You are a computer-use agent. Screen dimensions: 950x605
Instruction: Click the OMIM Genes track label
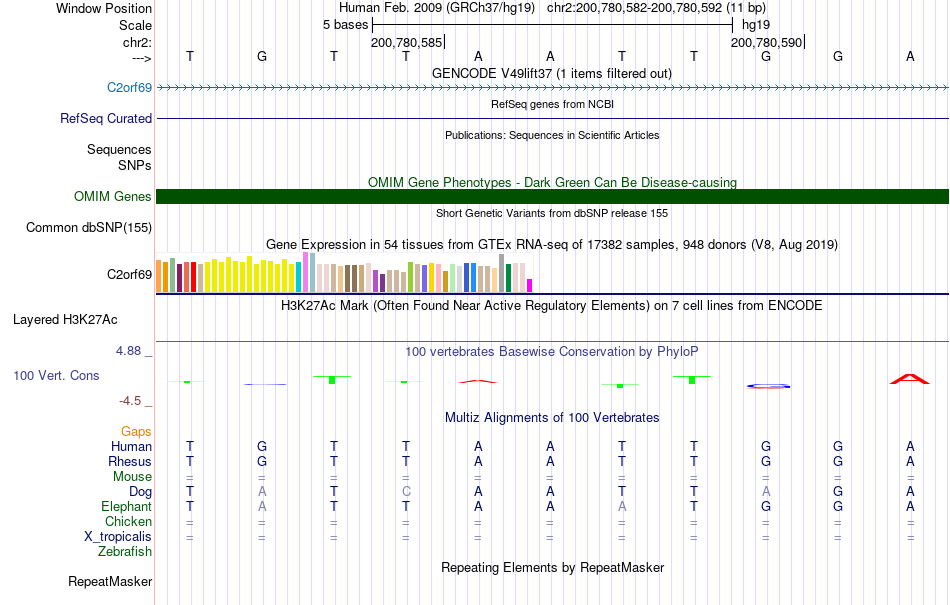112,196
